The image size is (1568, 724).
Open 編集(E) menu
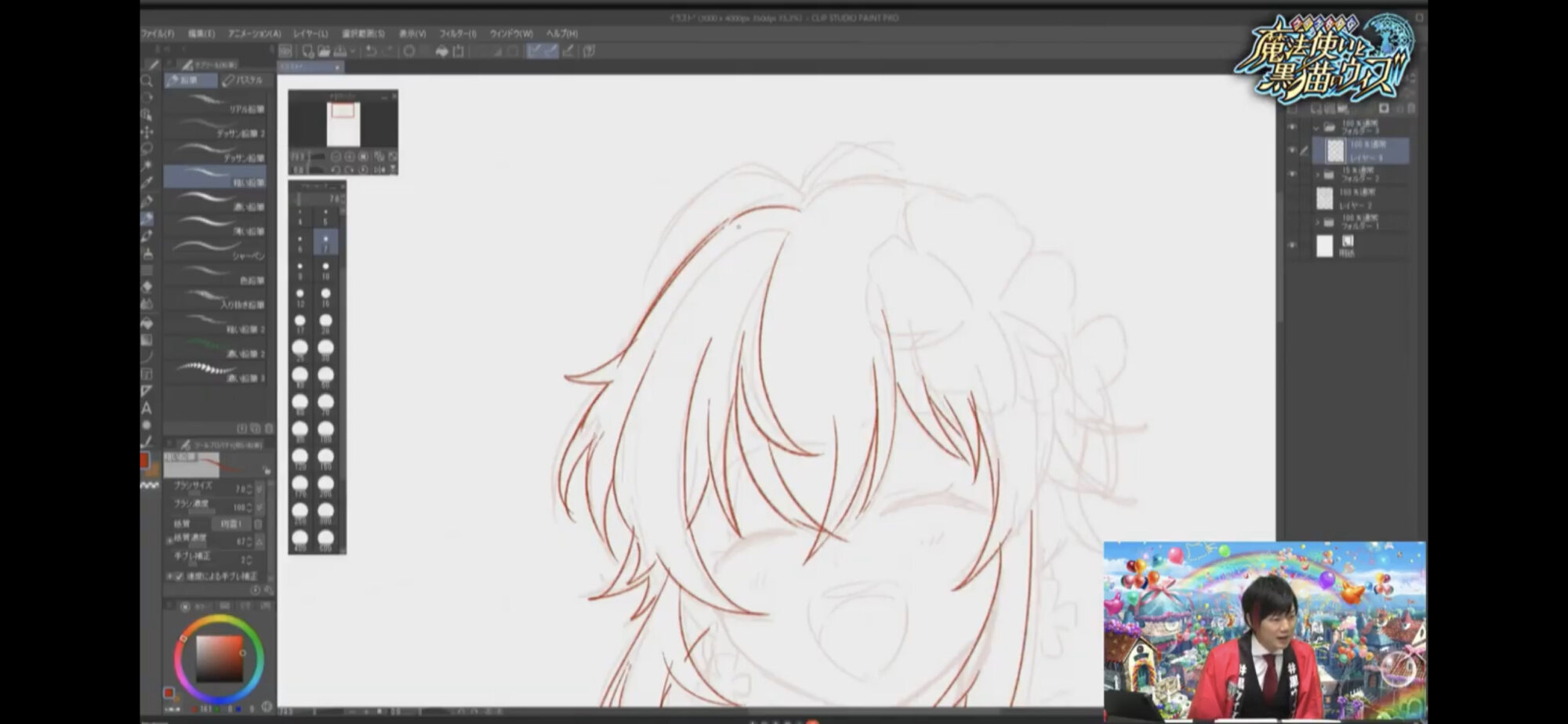pos(201,34)
